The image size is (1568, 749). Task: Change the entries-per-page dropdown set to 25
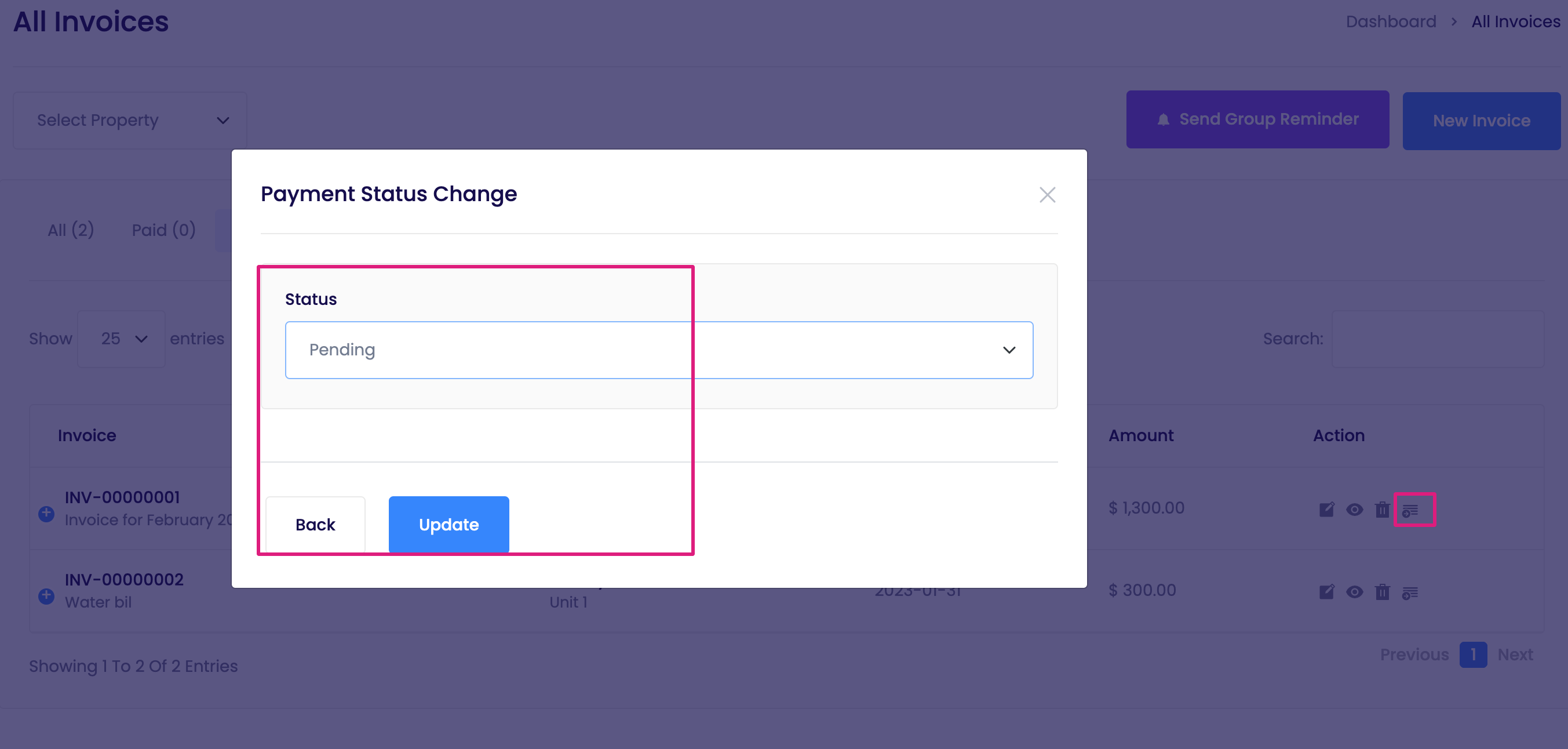coord(122,339)
